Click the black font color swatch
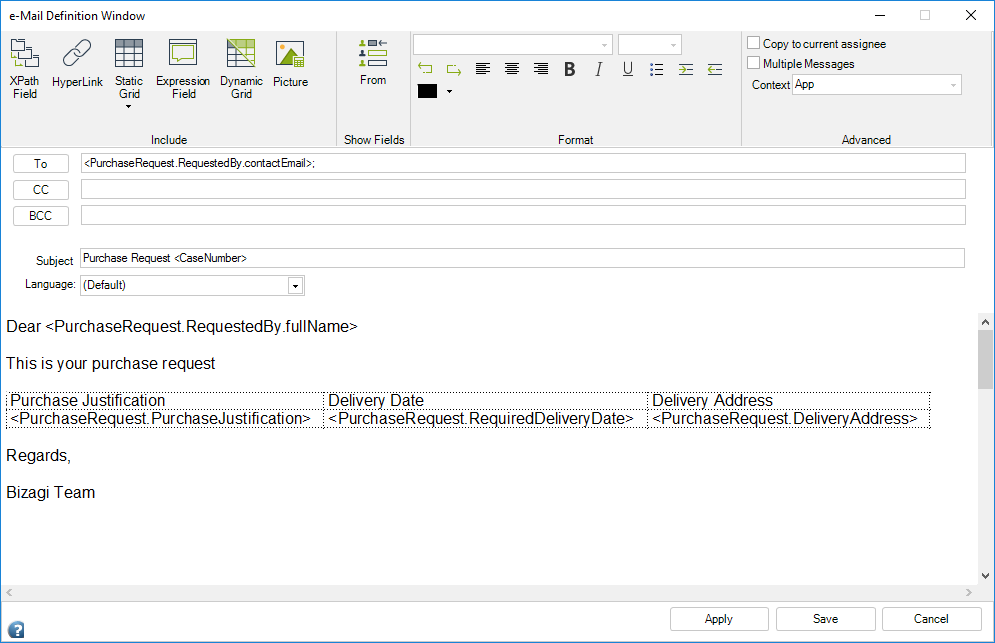 click(427, 91)
